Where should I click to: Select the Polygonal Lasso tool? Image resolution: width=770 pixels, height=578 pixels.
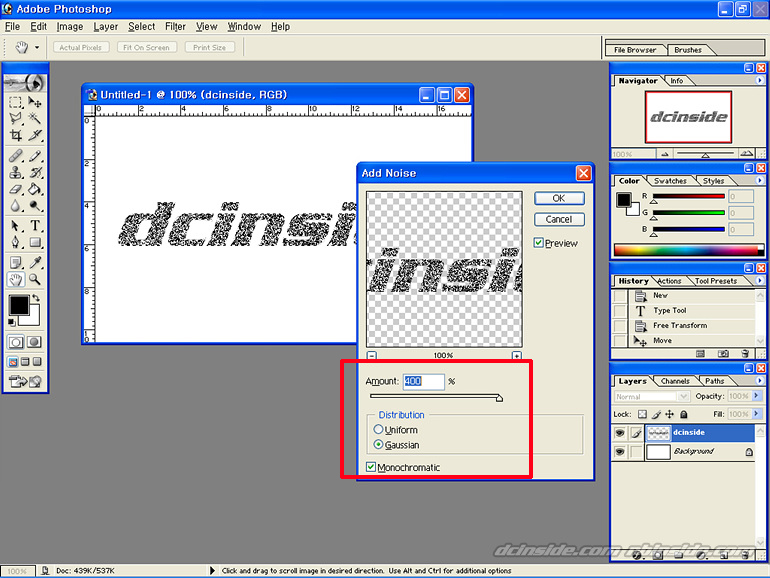[x=16, y=118]
